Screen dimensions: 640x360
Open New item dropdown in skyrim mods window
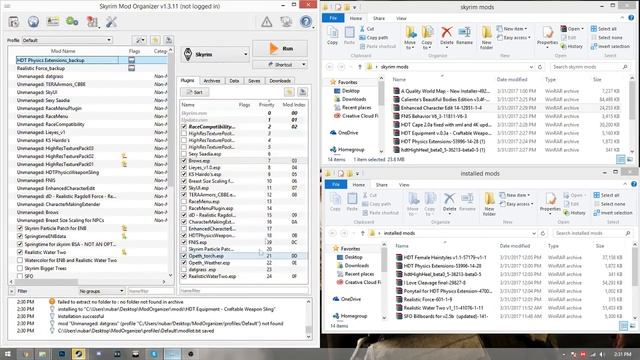click(512, 29)
